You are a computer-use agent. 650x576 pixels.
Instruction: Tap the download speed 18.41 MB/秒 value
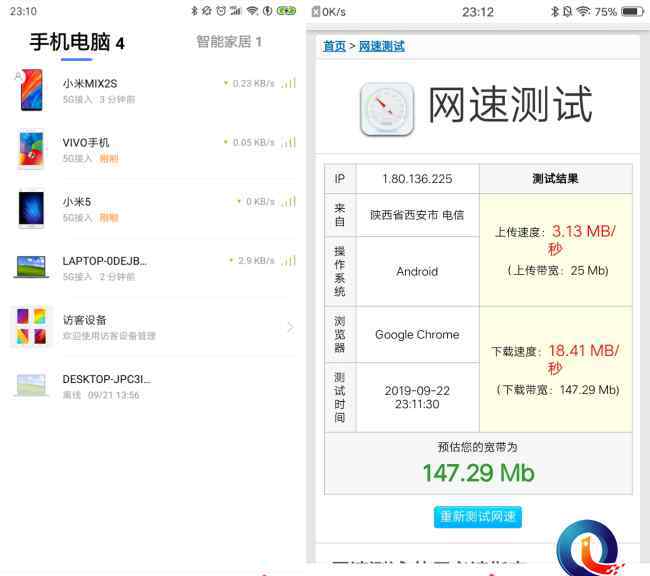pyautogui.click(x=584, y=359)
